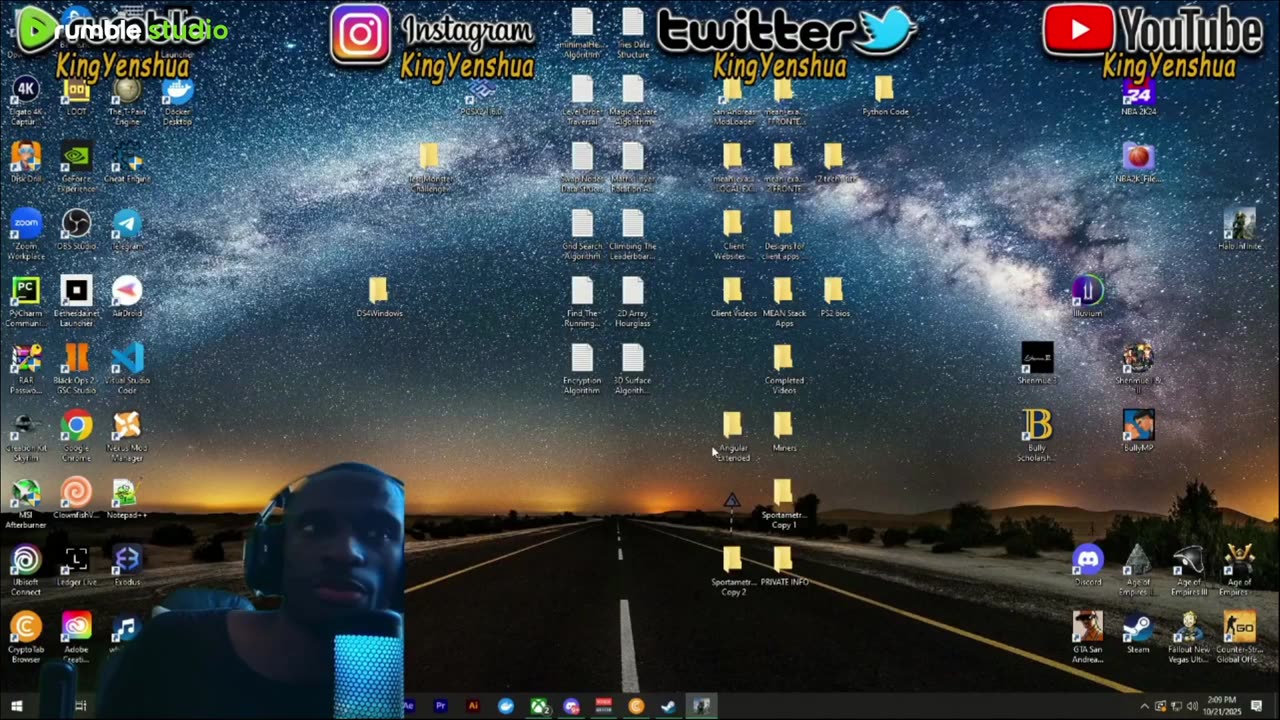Open the Xbox app on the taskbar

[x=538, y=706]
